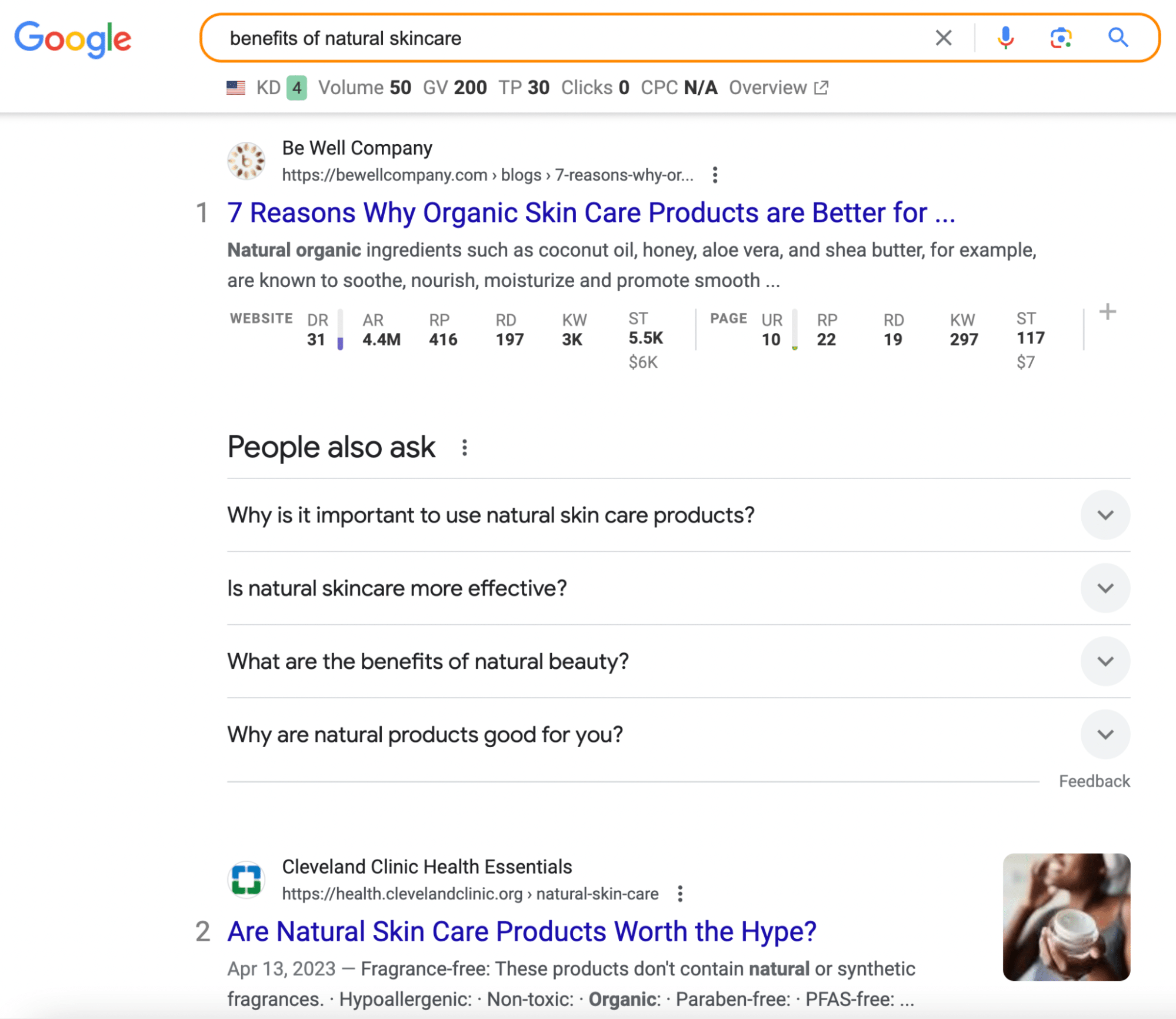Open the three-dot menu next to People also ask

point(465,448)
